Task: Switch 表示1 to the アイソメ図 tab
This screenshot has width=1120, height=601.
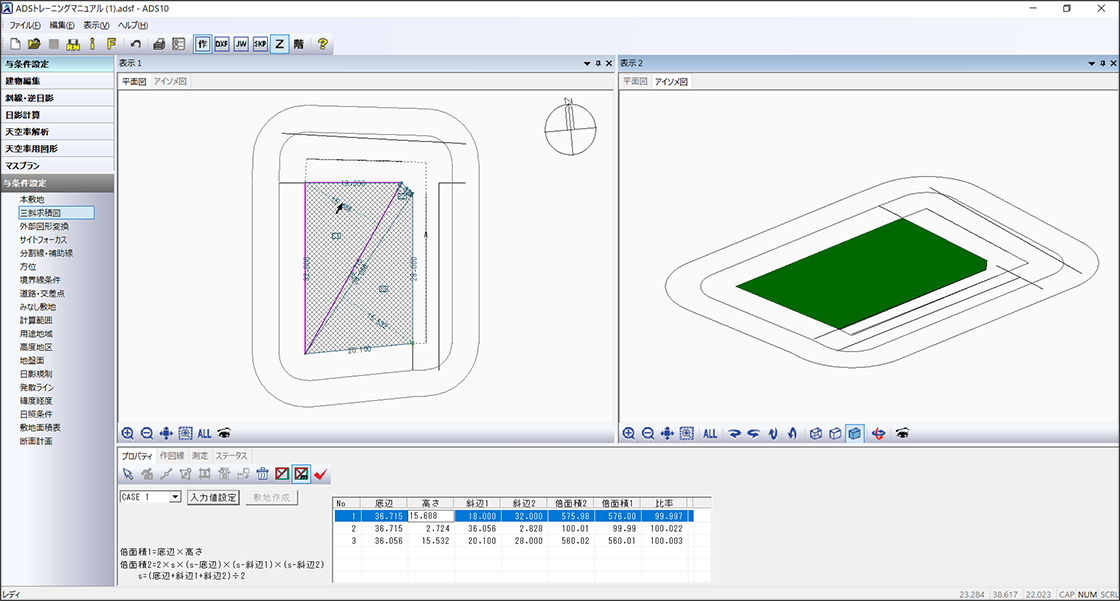Action: point(170,81)
